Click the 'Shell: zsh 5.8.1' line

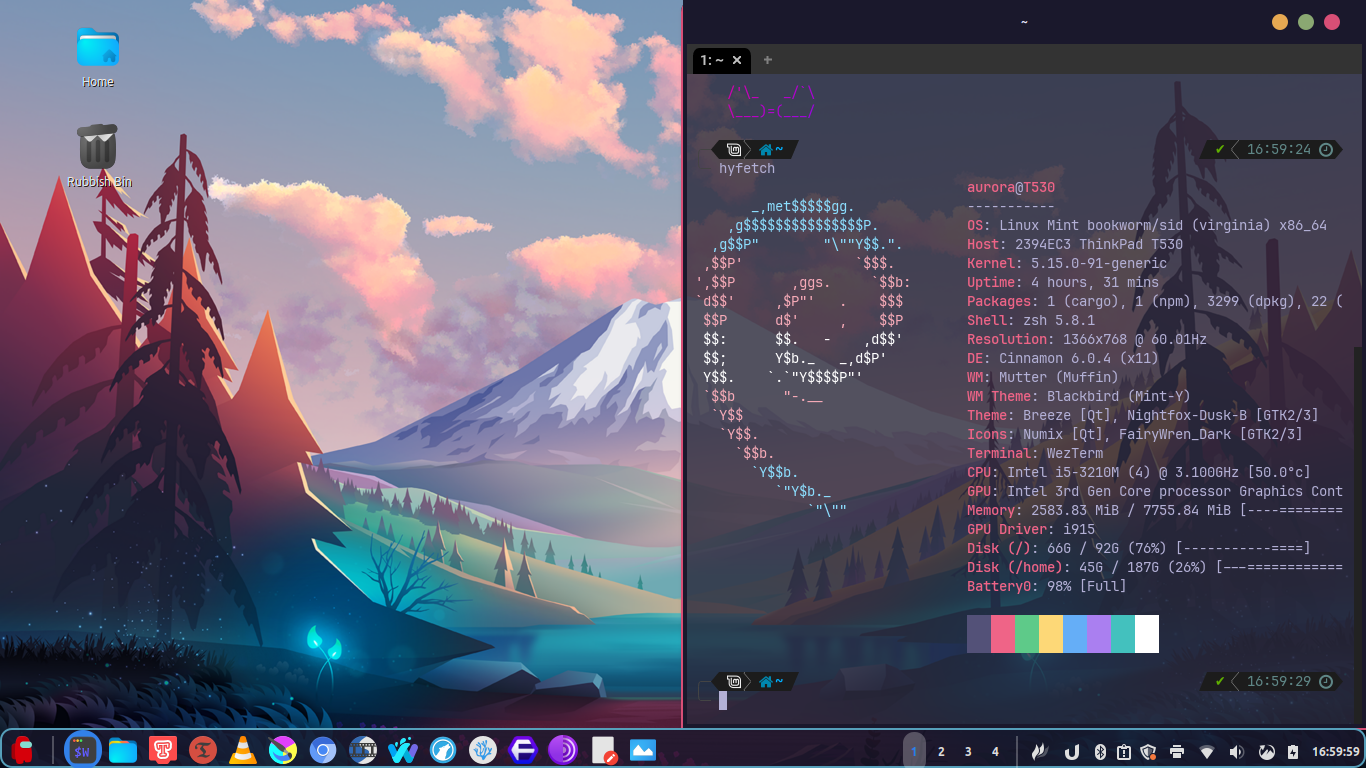click(x=1031, y=321)
